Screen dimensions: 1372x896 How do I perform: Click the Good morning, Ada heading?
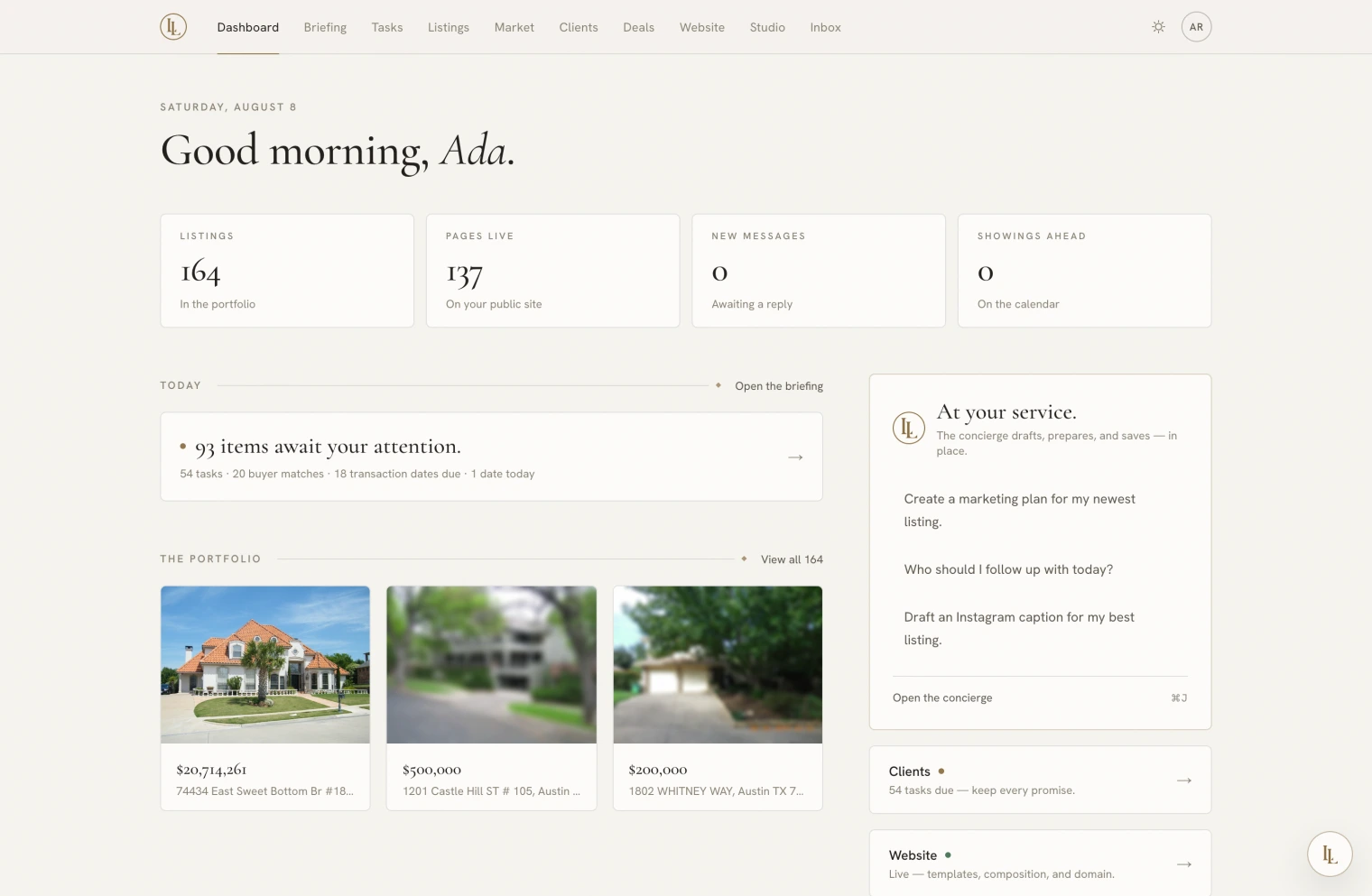point(338,152)
